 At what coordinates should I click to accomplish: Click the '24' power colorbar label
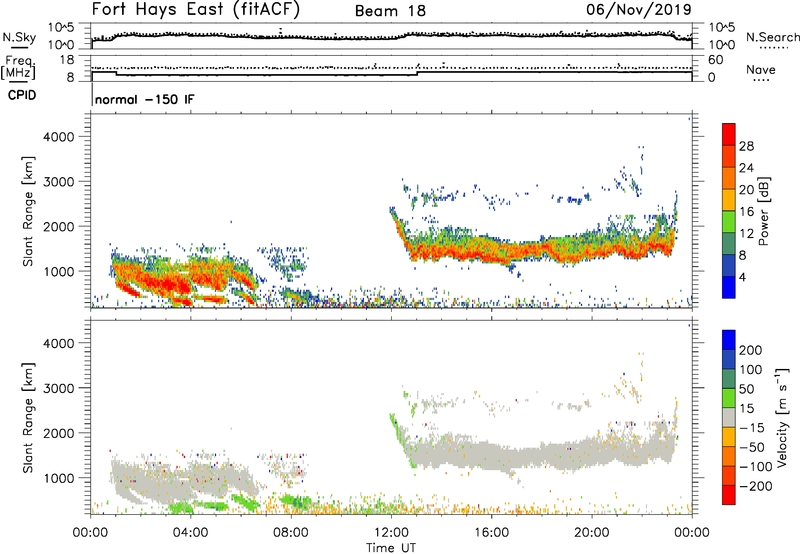(746, 168)
